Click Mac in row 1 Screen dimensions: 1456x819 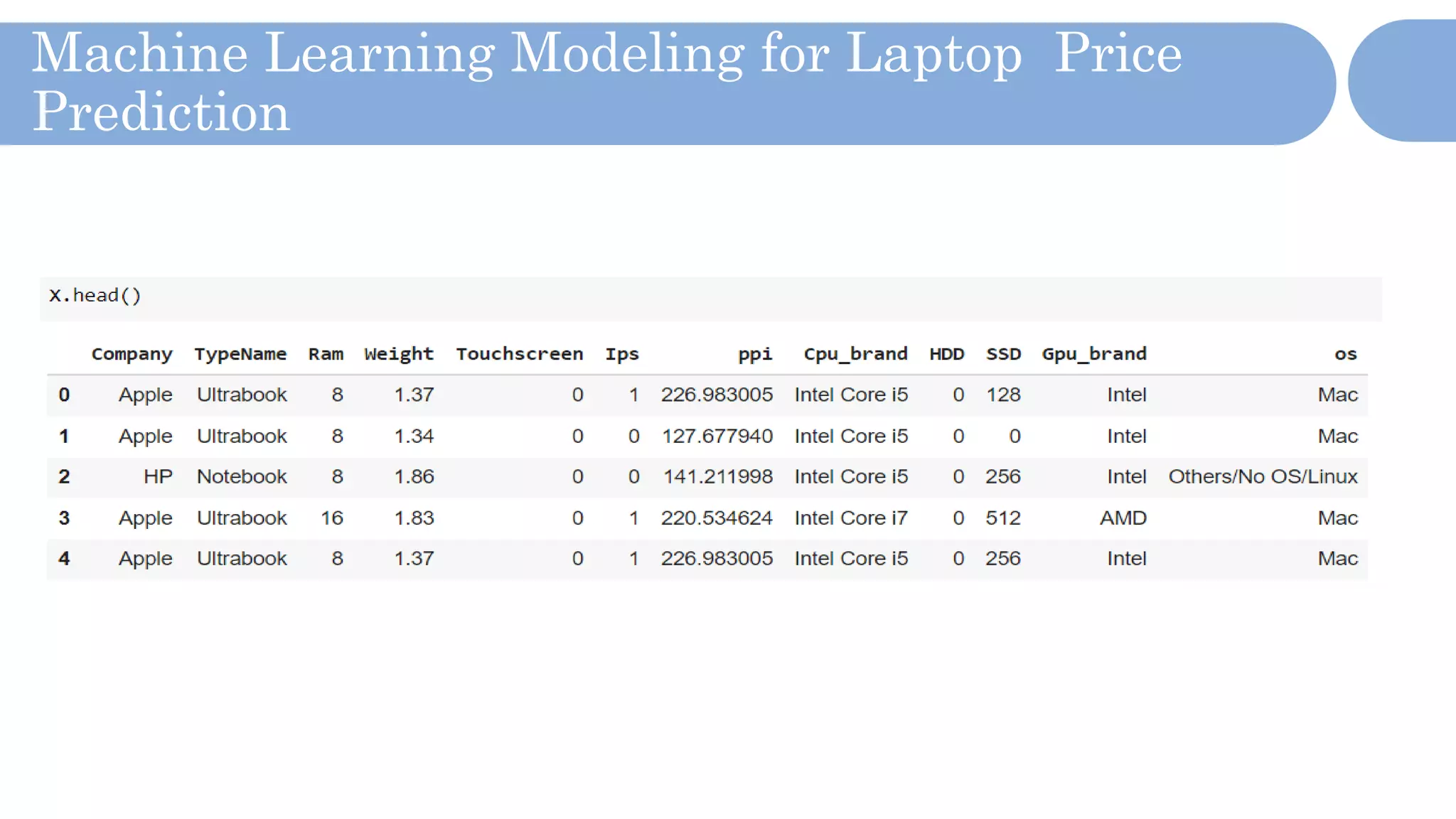pos(1338,436)
